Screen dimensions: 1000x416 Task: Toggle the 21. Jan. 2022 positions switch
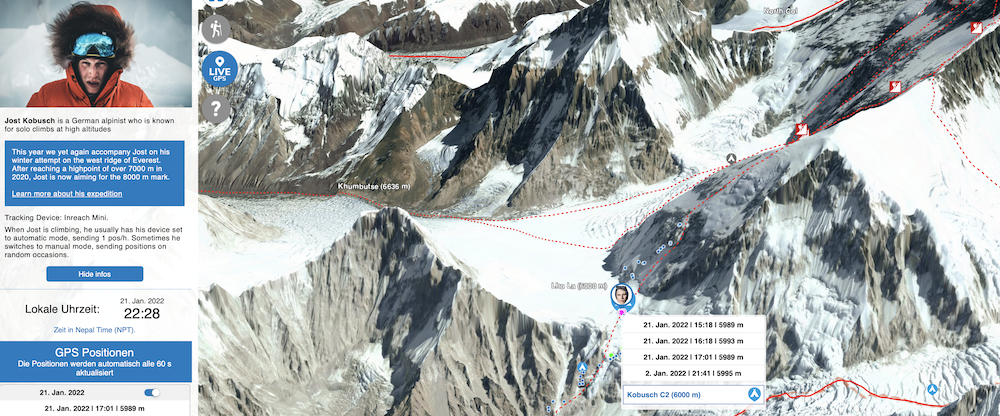152,392
